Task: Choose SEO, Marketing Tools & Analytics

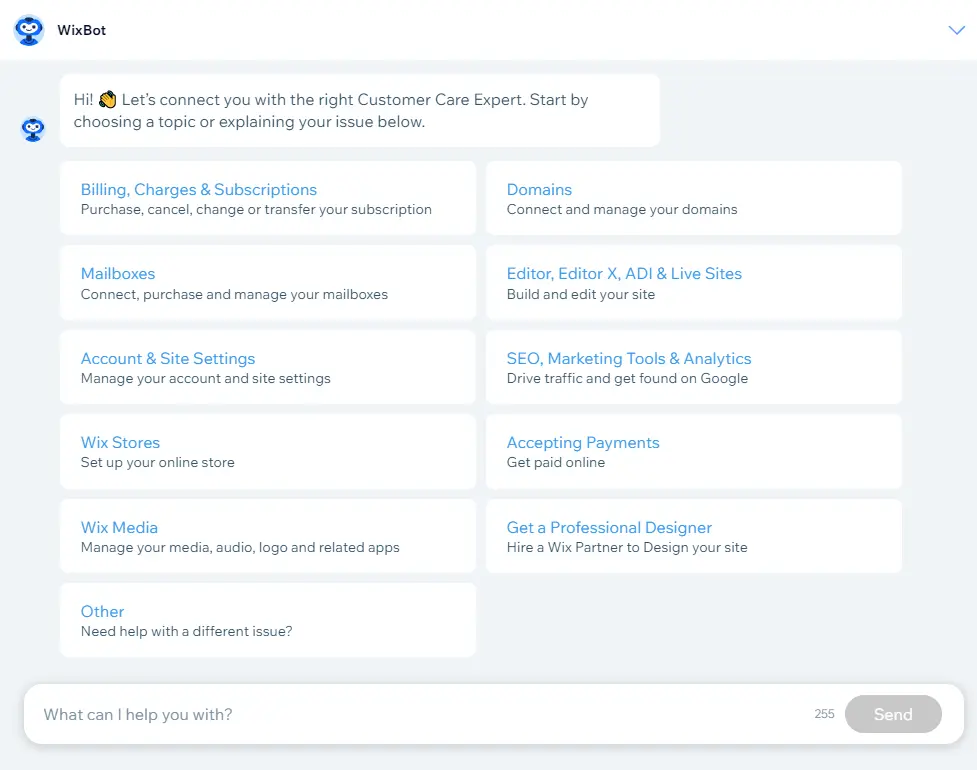Action: (x=693, y=368)
